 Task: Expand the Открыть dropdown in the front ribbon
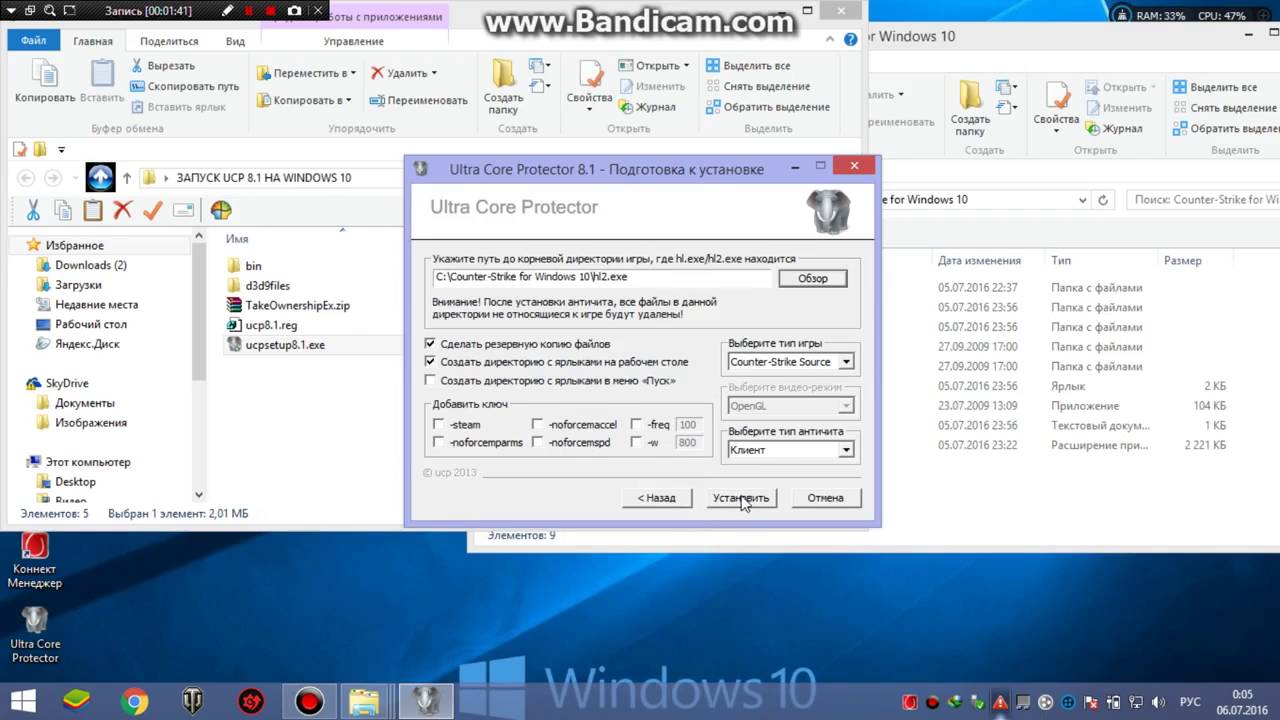(685, 65)
